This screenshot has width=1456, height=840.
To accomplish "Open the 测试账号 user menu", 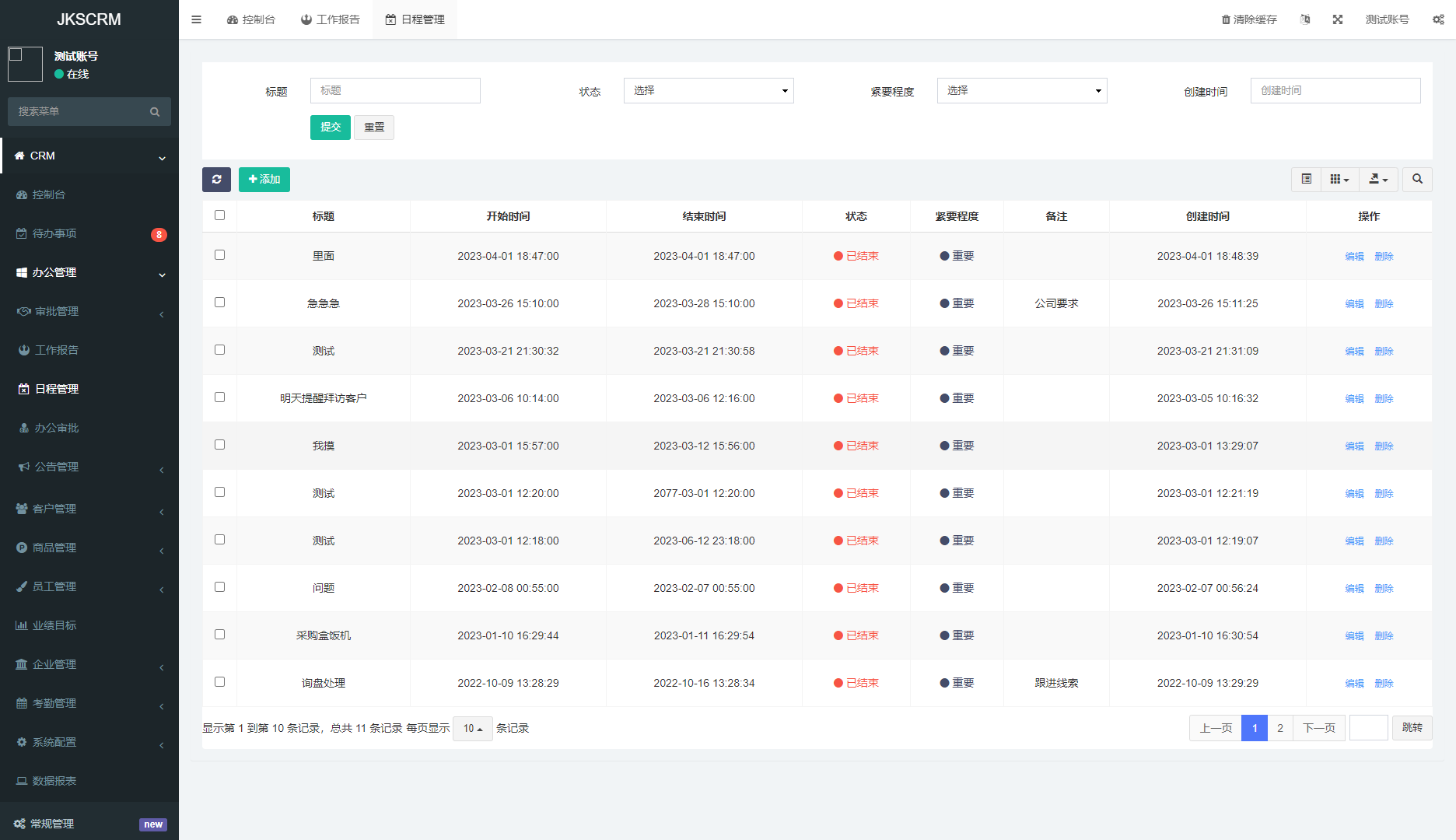I will (1387, 19).
